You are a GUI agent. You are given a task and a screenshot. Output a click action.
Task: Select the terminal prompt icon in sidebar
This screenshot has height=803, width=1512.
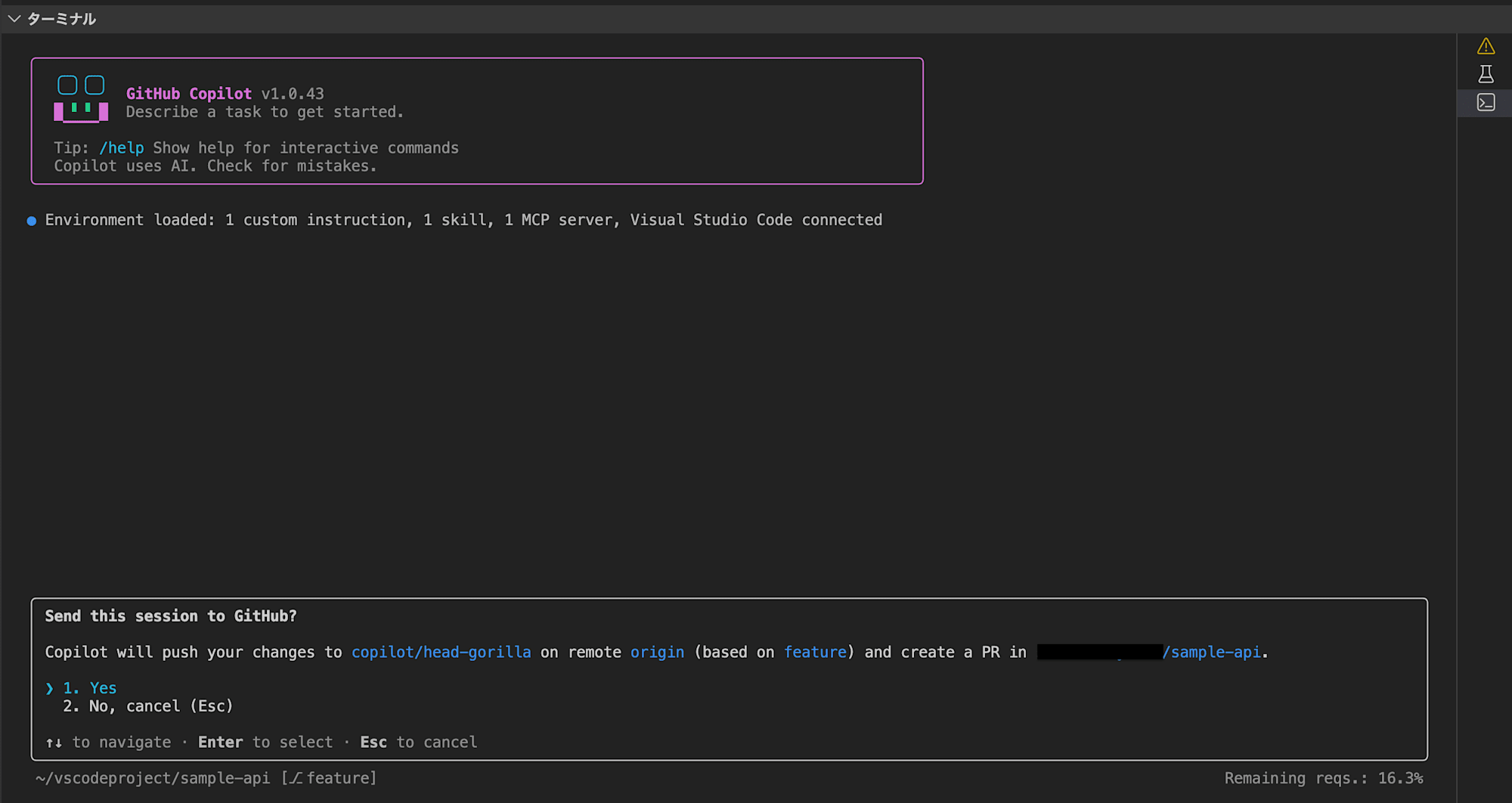[x=1486, y=102]
